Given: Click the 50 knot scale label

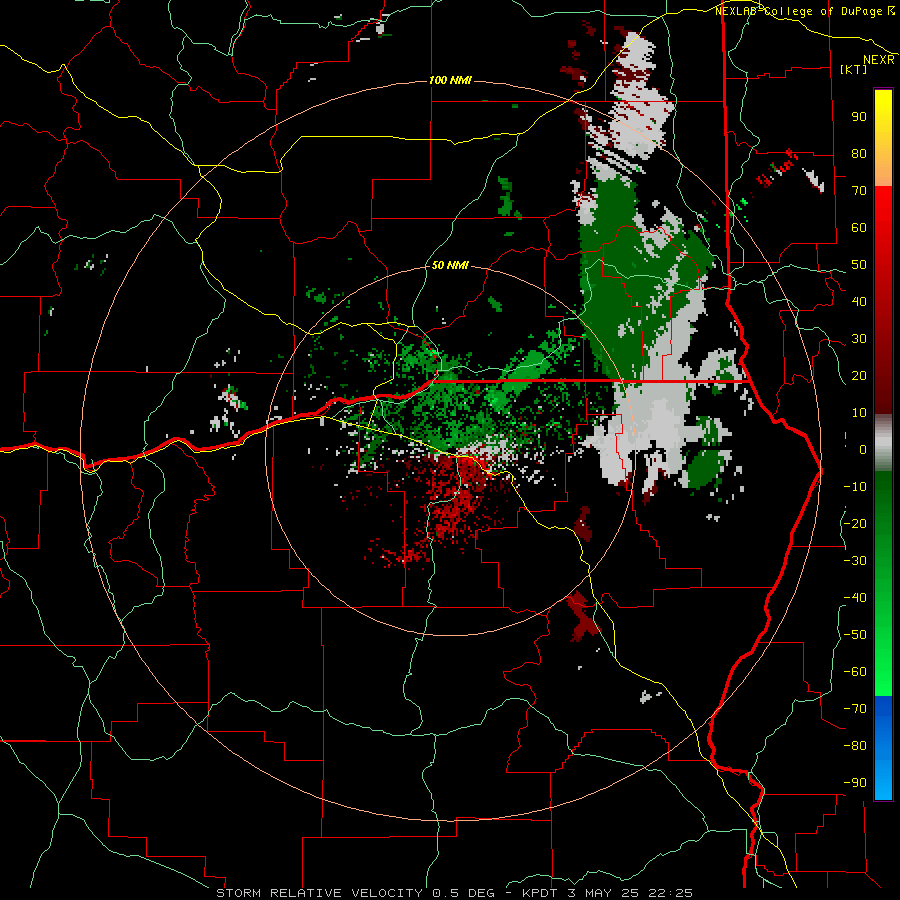Looking at the screenshot, I should pos(859,265).
